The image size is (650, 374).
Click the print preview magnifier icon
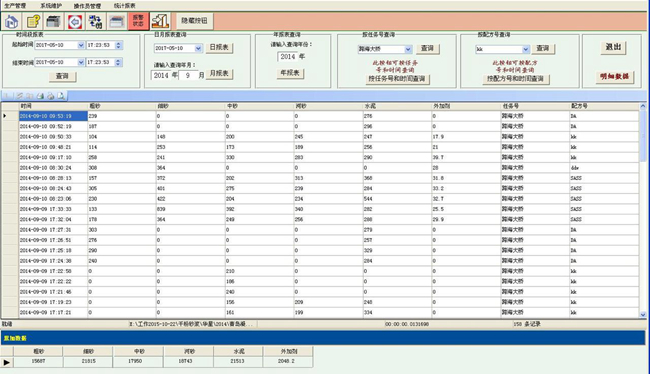point(61,96)
